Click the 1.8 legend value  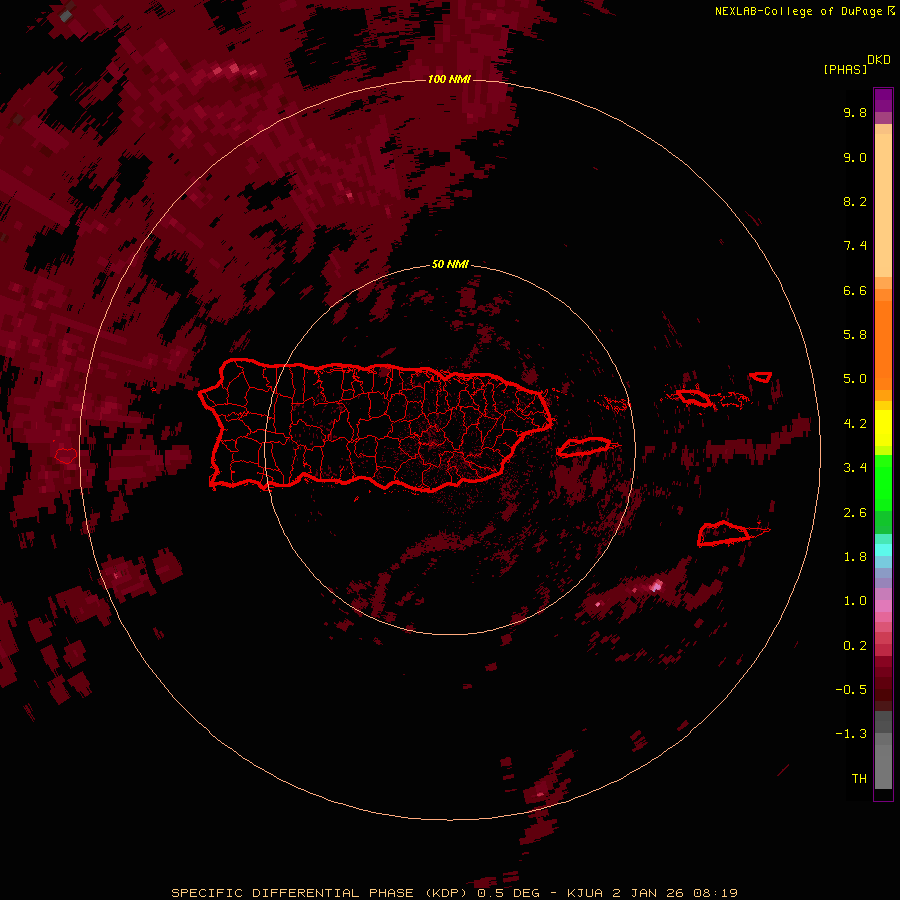tap(855, 557)
